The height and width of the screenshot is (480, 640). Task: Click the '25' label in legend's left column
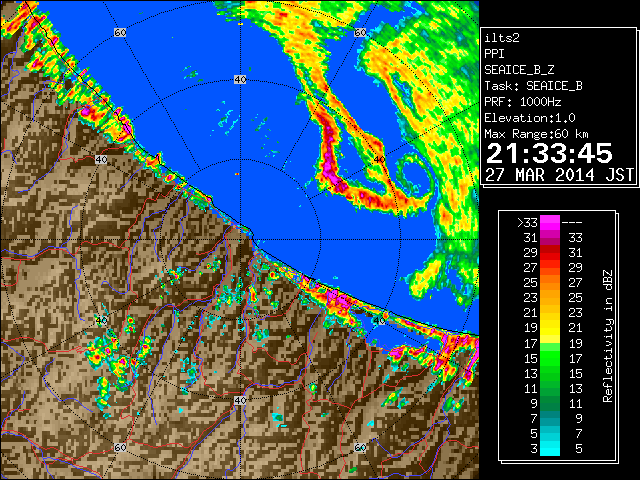531,283
